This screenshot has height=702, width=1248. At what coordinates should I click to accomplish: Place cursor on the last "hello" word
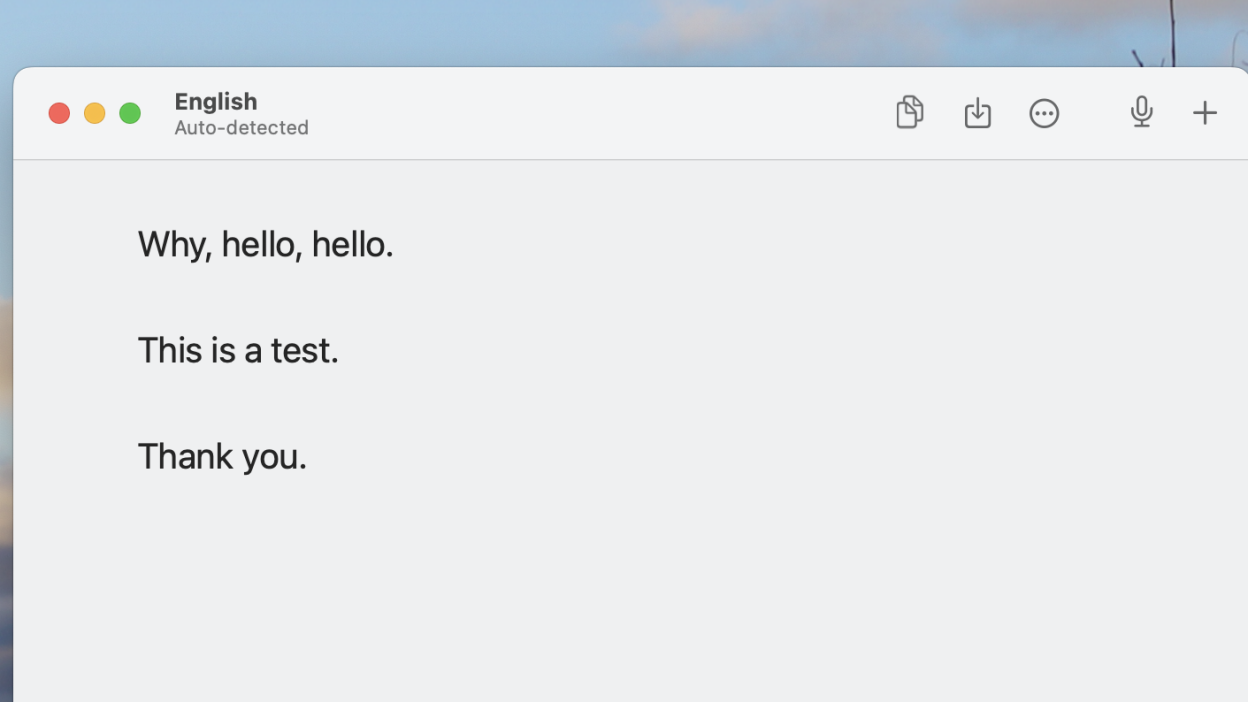348,245
